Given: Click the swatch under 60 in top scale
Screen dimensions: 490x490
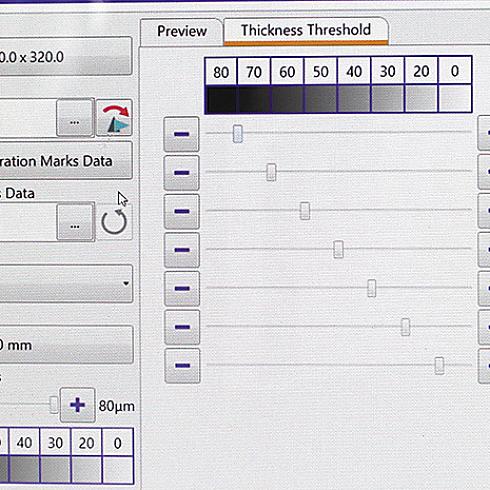Looking at the screenshot, I should tap(287, 99).
